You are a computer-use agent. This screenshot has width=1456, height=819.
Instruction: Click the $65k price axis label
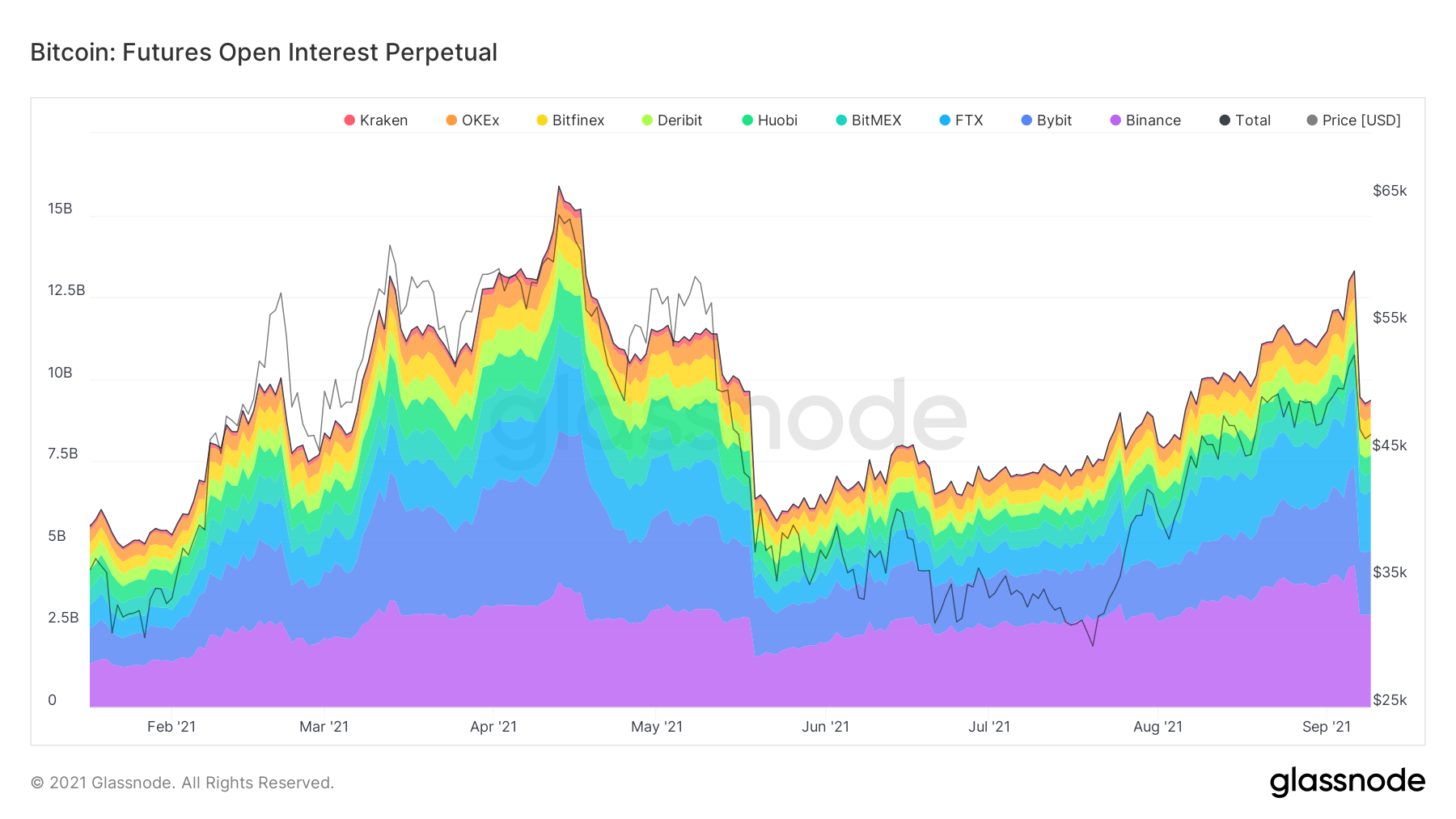click(x=1390, y=191)
